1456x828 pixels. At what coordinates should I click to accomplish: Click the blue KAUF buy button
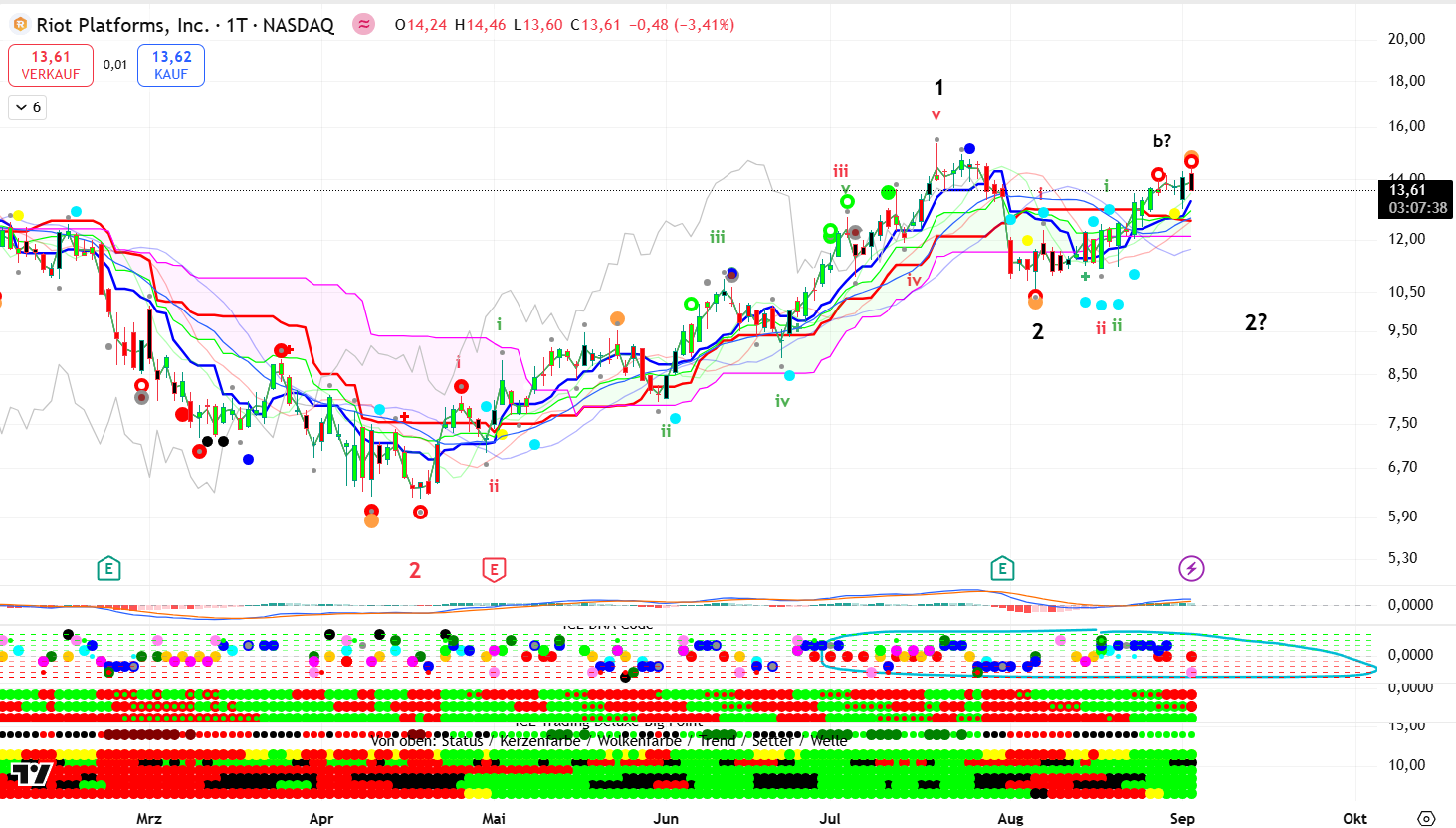[171, 66]
